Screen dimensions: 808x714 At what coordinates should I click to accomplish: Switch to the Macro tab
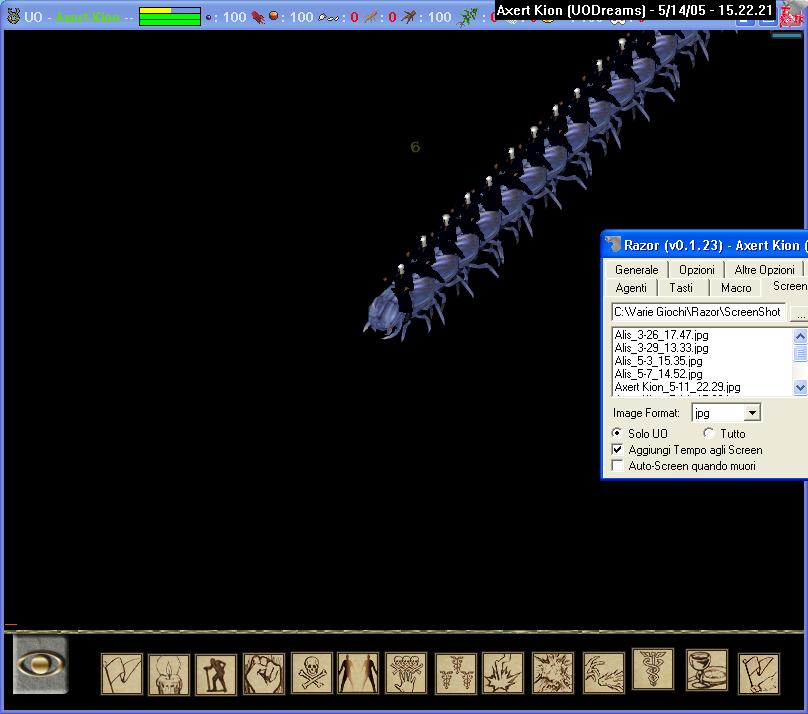tap(736, 287)
